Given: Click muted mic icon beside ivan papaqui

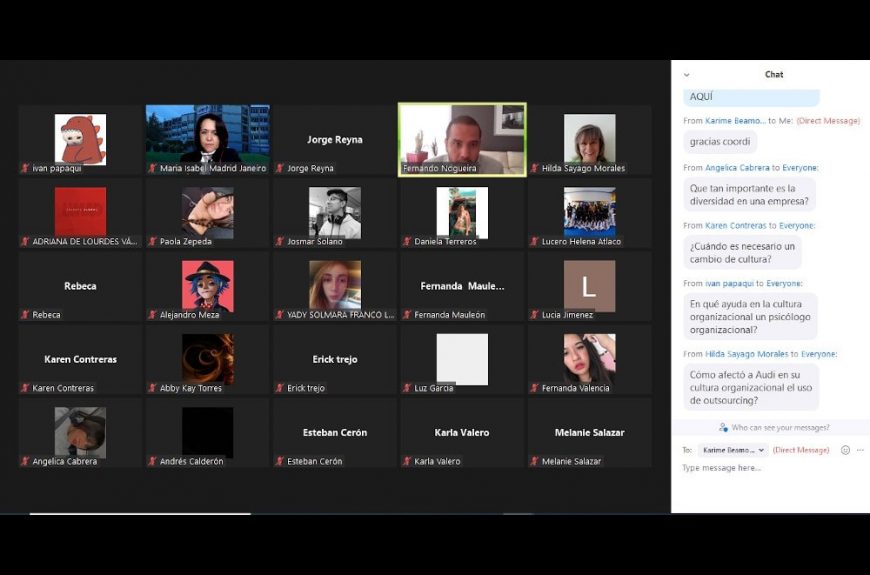Looking at the screenshot, I should point(25,168).
